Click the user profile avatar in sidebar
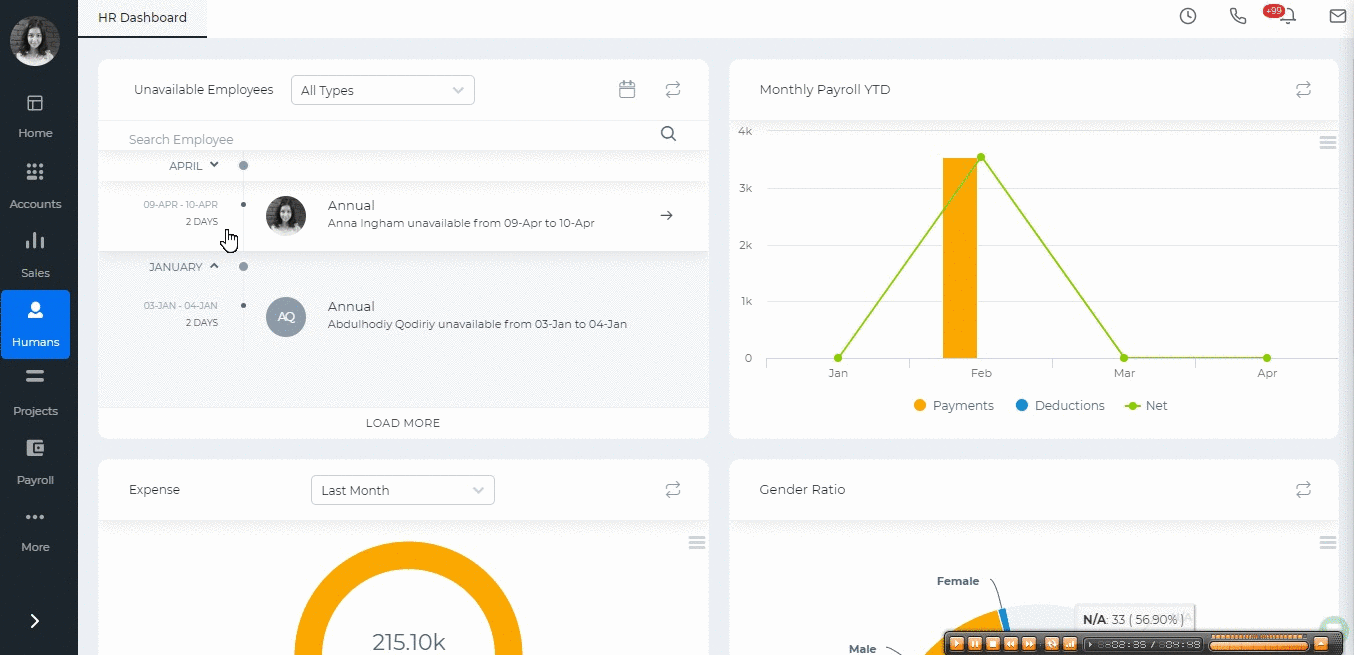This screenshot has width=1354, height=655. click(x=35, y=41)
